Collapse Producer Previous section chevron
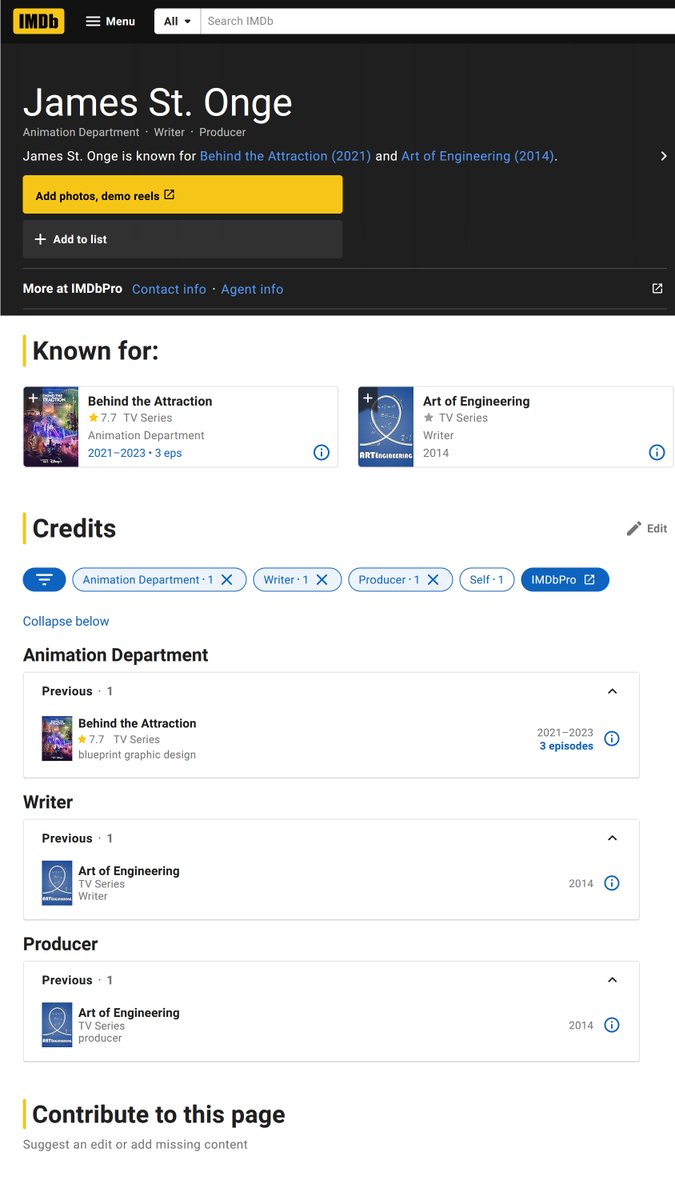Image resolution: width=675 pixels, height=1200 pixels. point(612,980)
